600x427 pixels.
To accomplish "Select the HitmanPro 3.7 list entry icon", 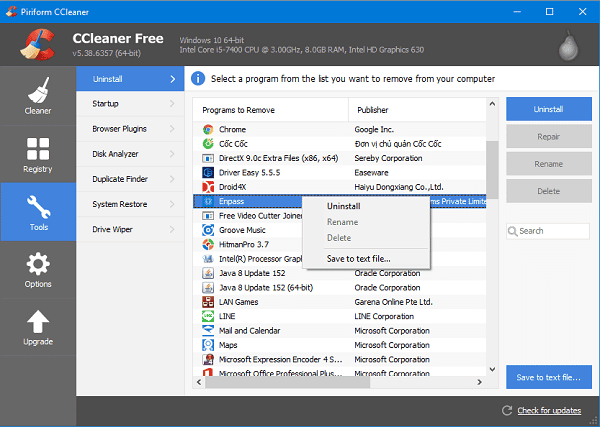I will 207,244.
